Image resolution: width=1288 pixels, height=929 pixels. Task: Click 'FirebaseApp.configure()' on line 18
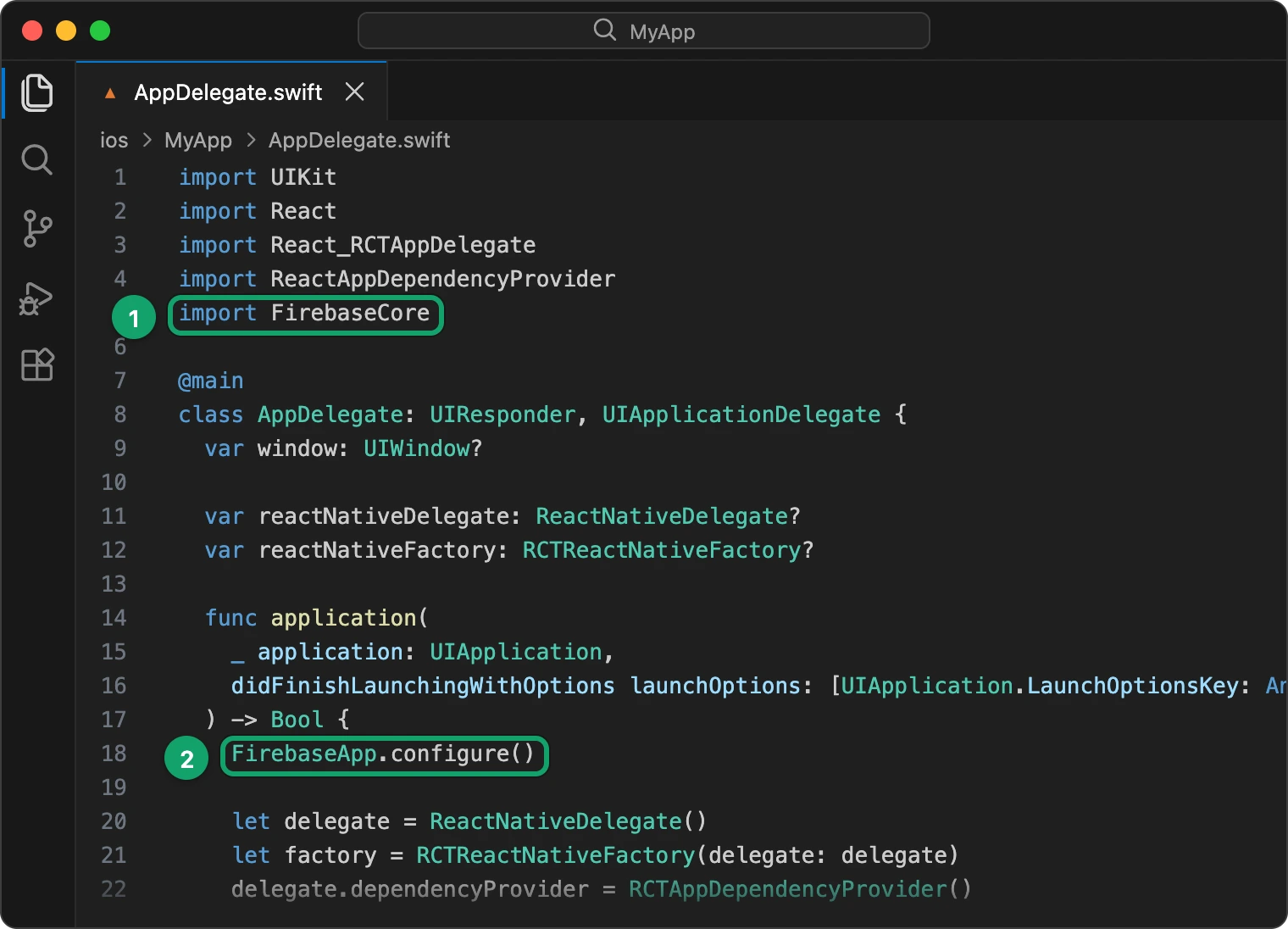point(383,754)
